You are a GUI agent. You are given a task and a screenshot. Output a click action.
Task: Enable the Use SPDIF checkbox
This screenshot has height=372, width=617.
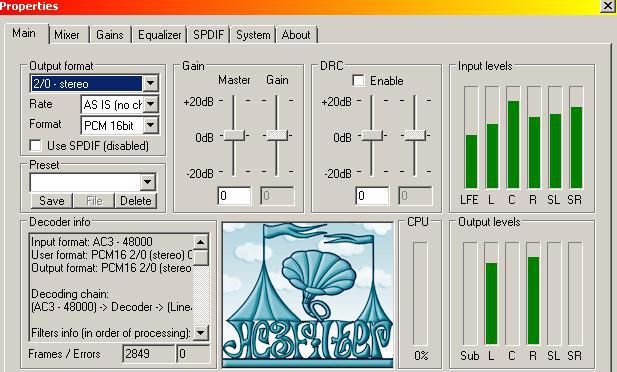coord(36,146)
